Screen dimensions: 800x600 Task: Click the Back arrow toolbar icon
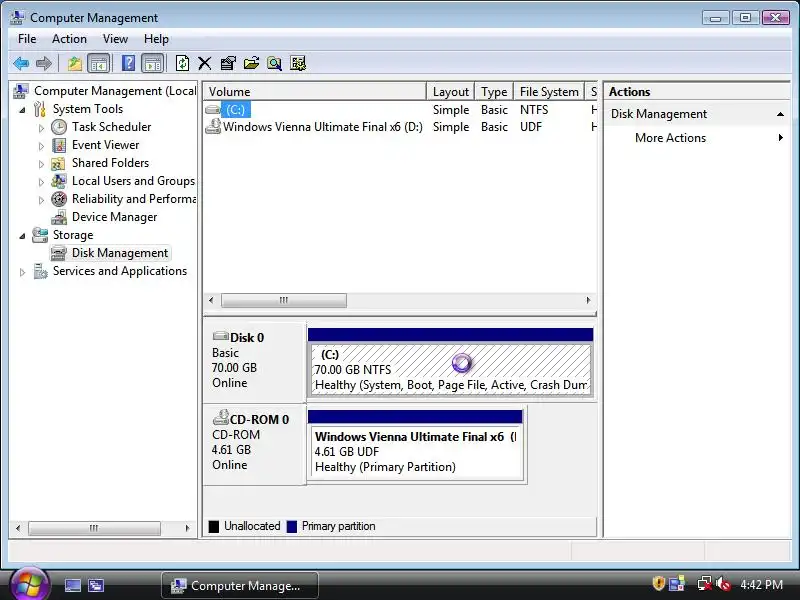point(21,63)
